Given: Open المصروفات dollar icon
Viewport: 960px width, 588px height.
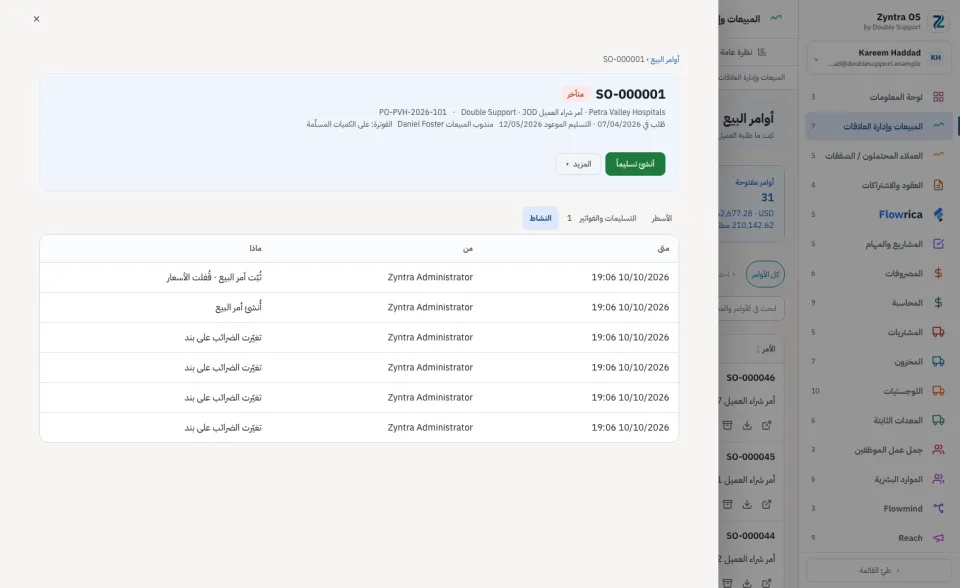Looking at the screenshot, I should tap(938, 273).
